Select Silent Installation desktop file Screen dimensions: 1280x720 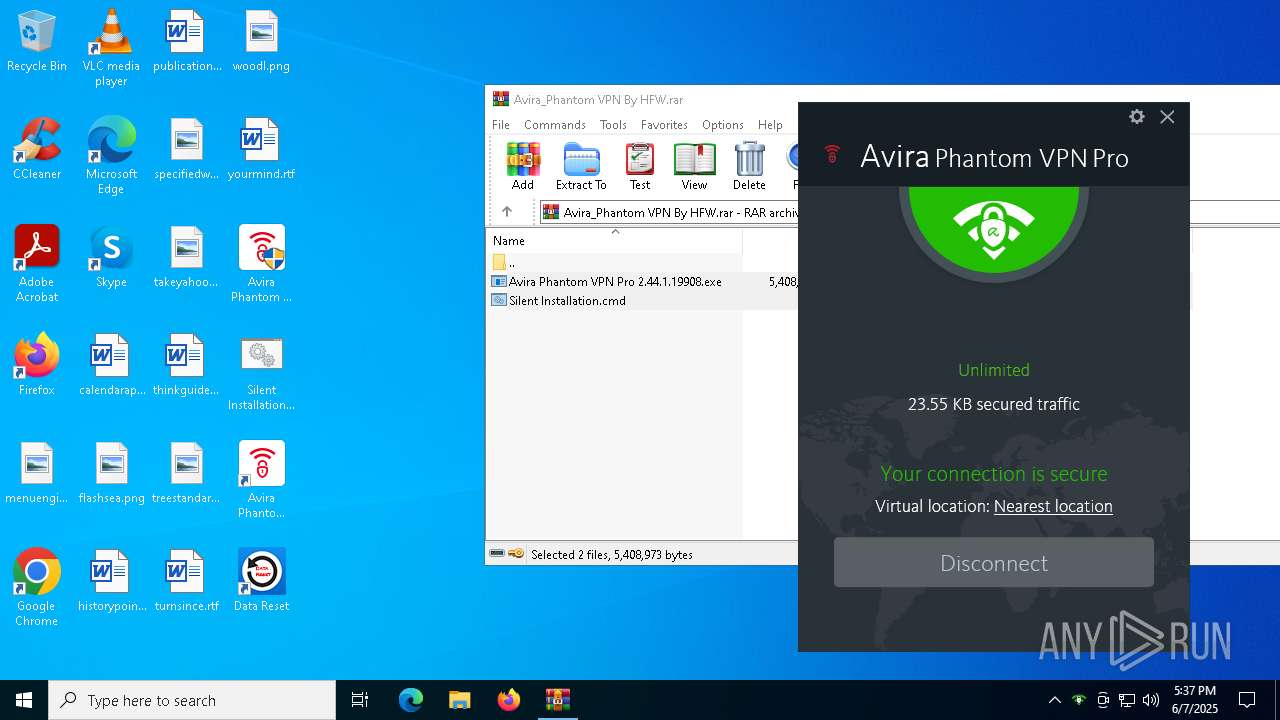(261, 372)
